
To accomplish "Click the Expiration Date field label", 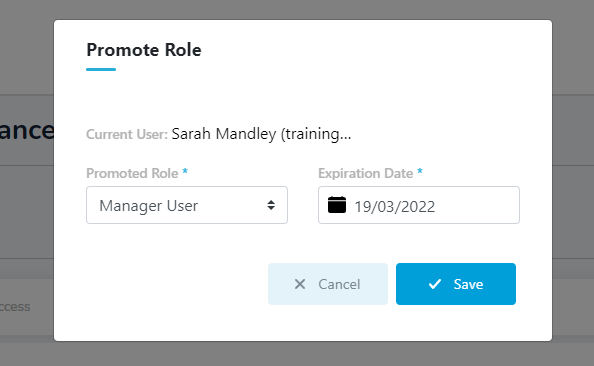I will coord(366,173).
